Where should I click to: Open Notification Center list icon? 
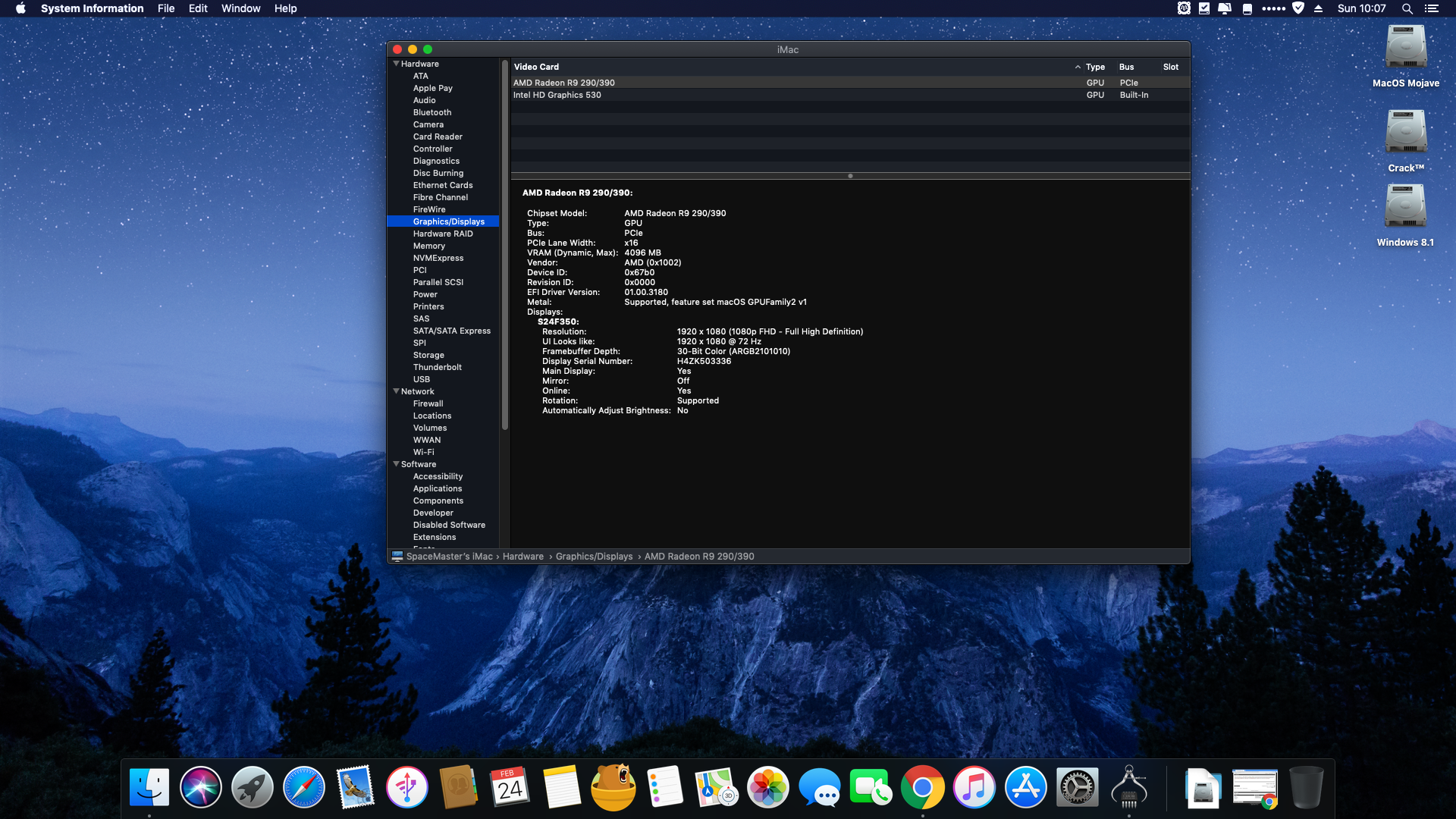1432,8
